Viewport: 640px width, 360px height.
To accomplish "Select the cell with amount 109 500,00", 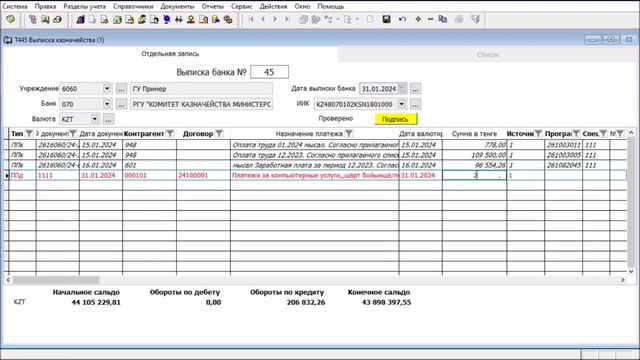I will [475, 155].
